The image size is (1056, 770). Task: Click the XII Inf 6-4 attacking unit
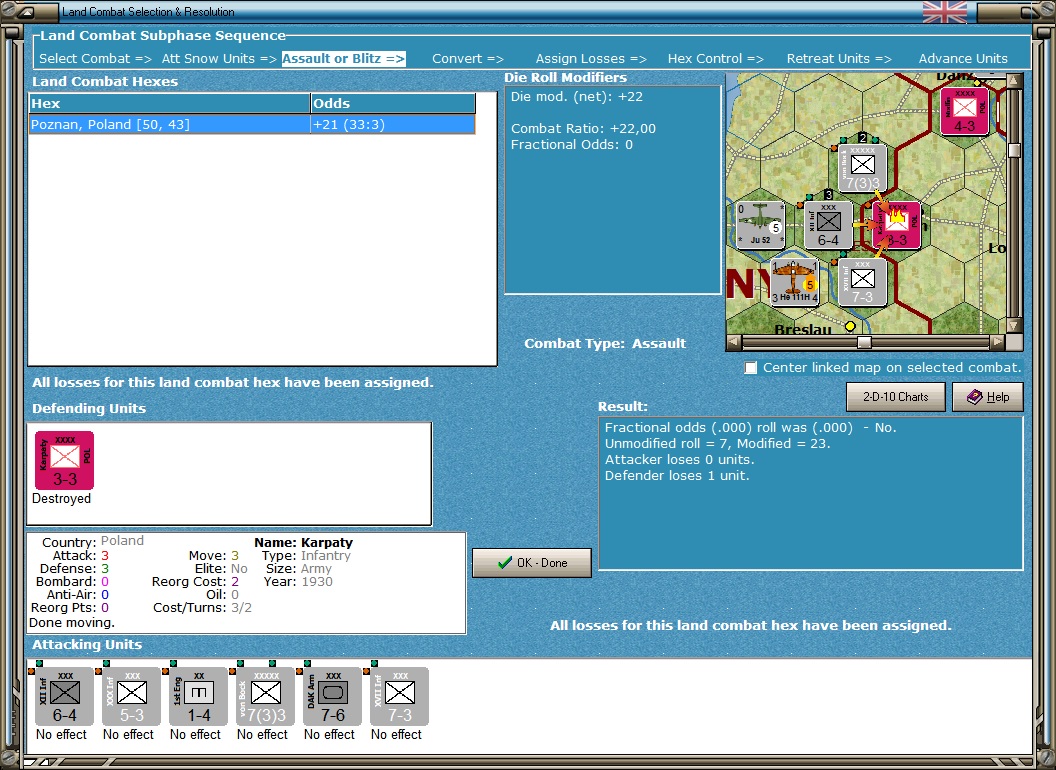[x=65, y=697]
